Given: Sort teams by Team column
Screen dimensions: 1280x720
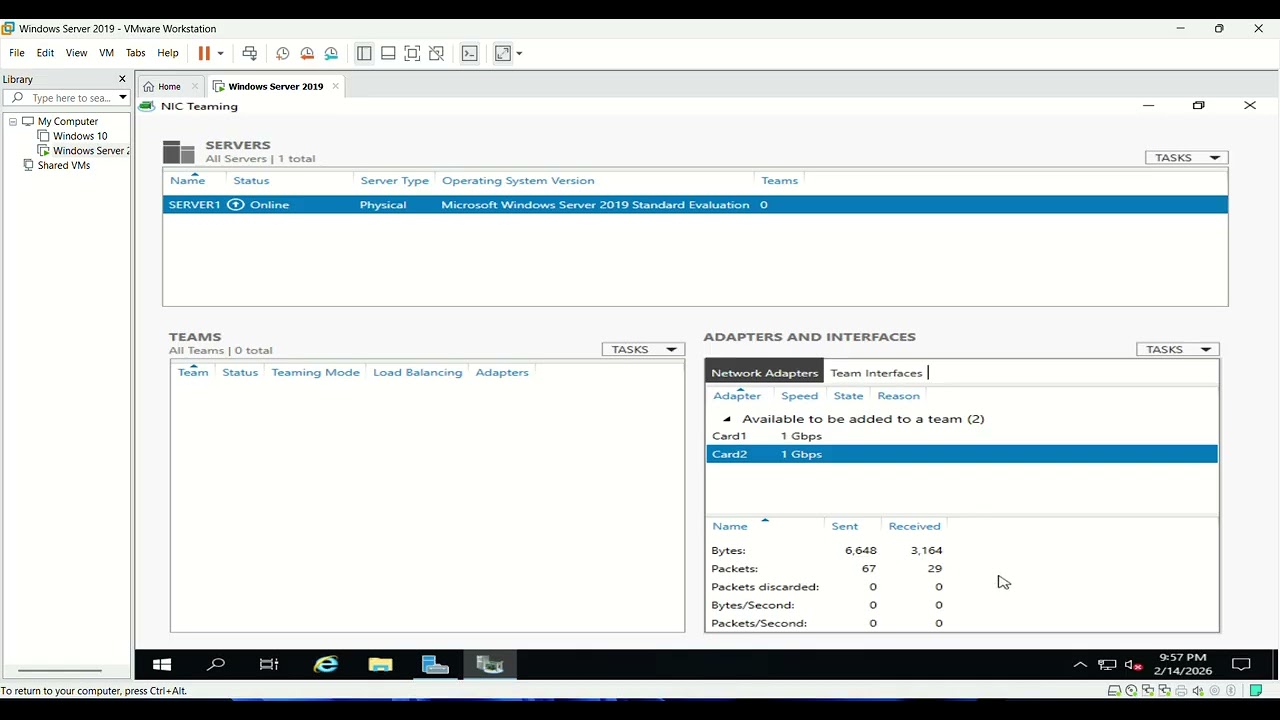Looking at the screenshot, I should (193, 372).
